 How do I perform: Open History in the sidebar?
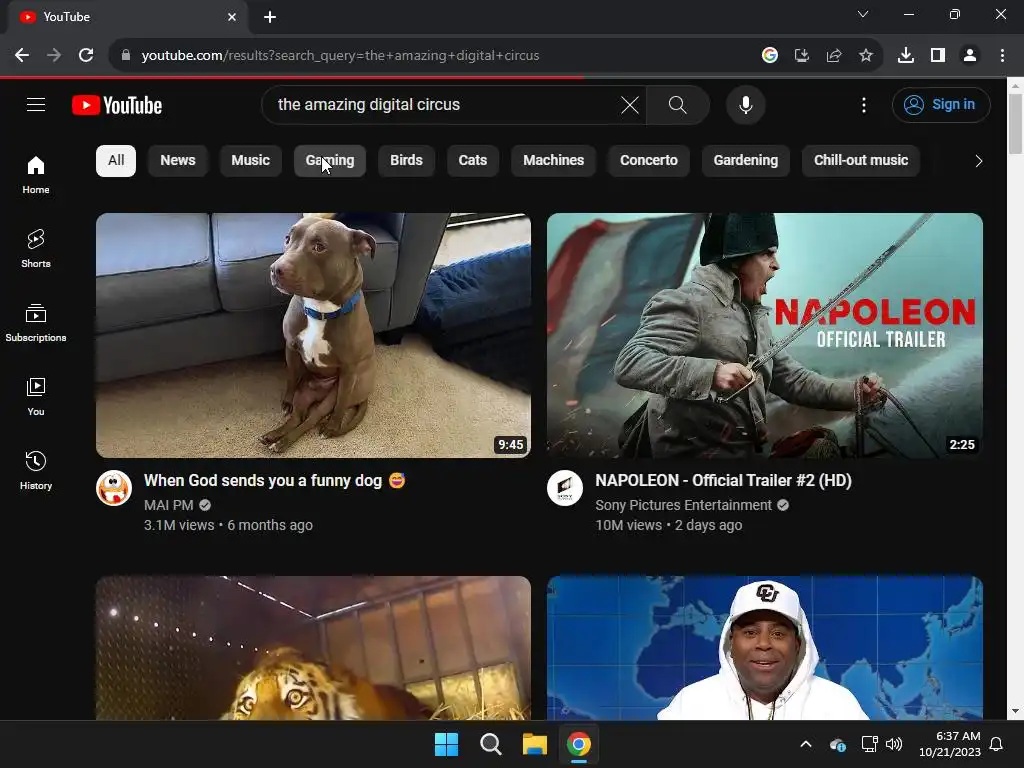pyautogui.click(x=36, y=470)
